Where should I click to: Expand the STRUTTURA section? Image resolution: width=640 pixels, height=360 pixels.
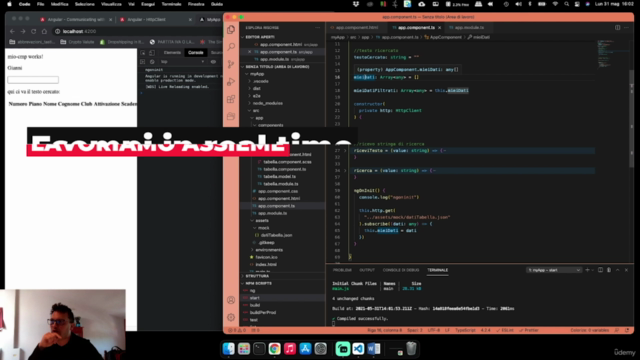[257, 276]
